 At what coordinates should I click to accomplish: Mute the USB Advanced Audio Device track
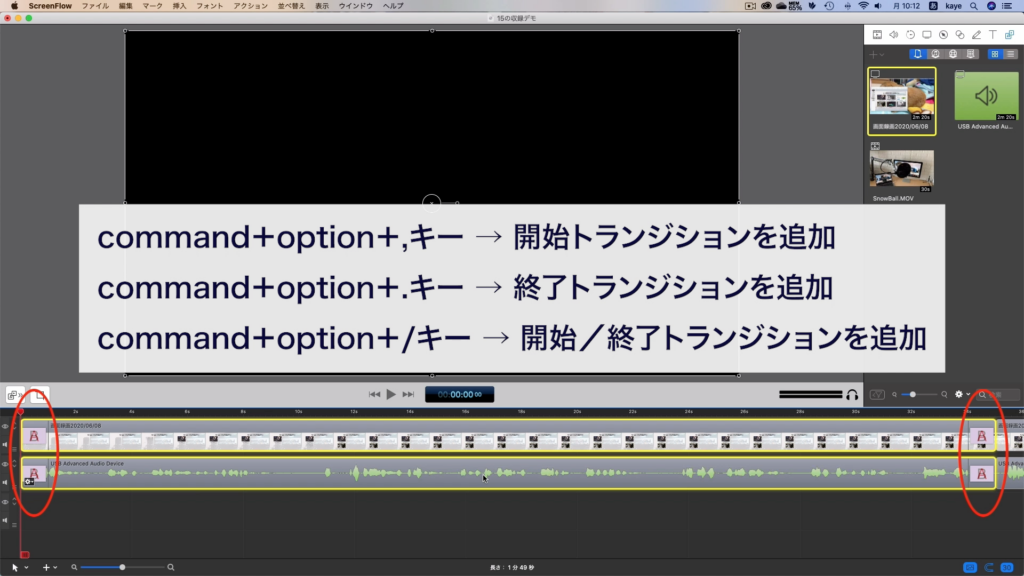[5, 482]
